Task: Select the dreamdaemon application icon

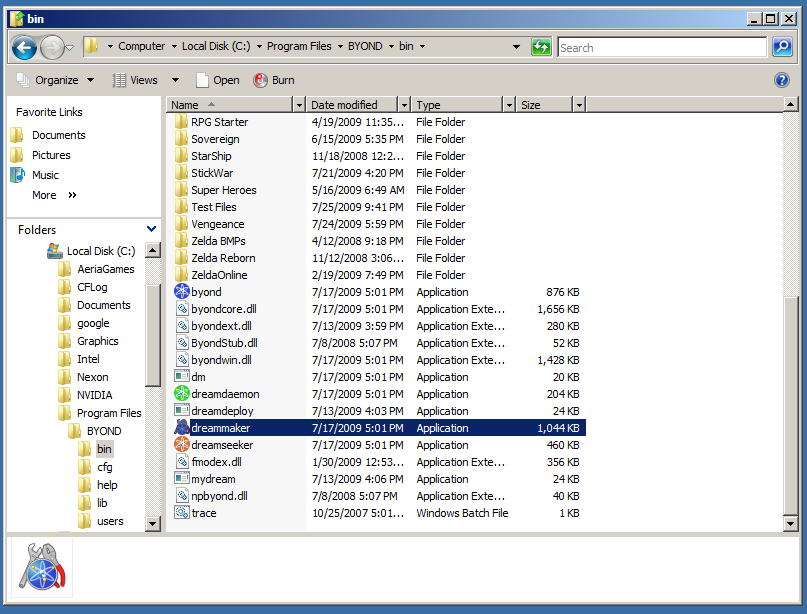Action: 182,394
